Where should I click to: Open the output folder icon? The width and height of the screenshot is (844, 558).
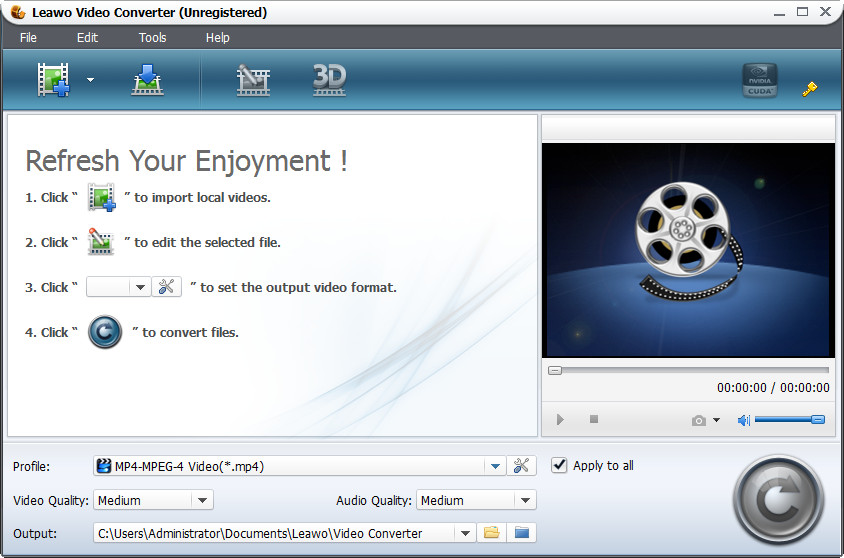tap(521, 533)
